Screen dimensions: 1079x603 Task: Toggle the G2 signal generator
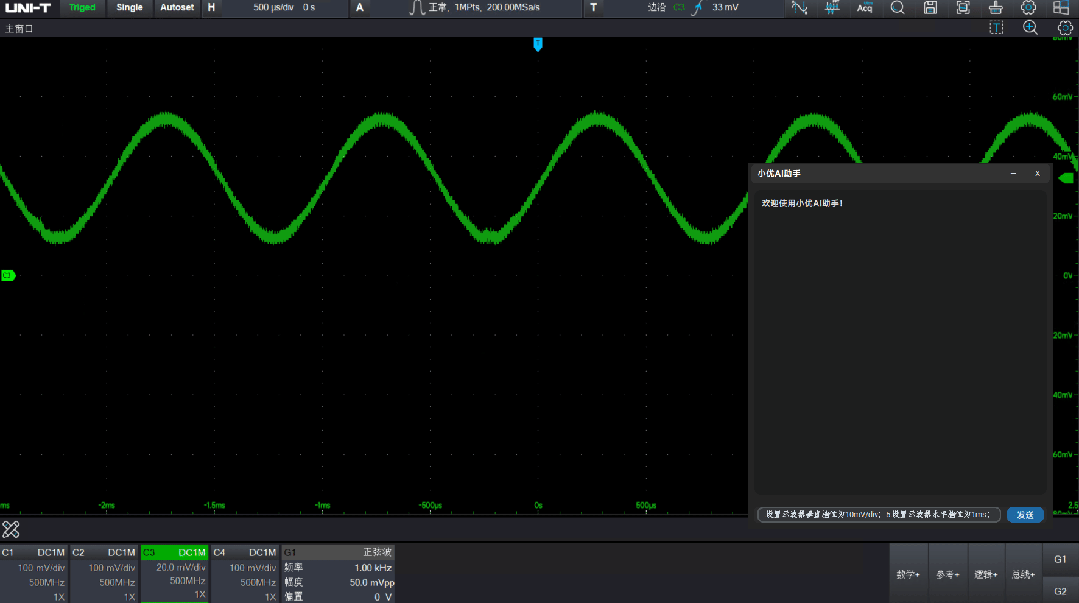click(1060, 591)
